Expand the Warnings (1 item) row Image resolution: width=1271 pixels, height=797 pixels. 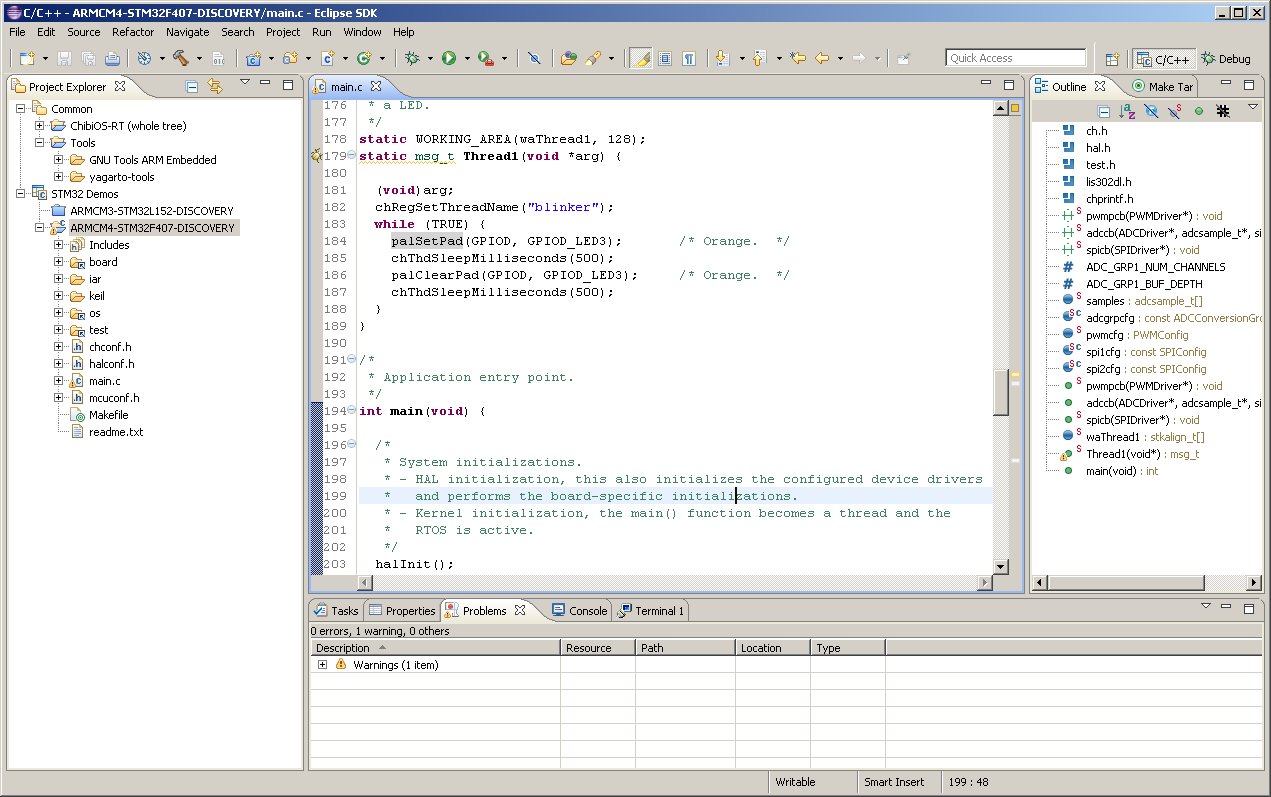point(322,665)
